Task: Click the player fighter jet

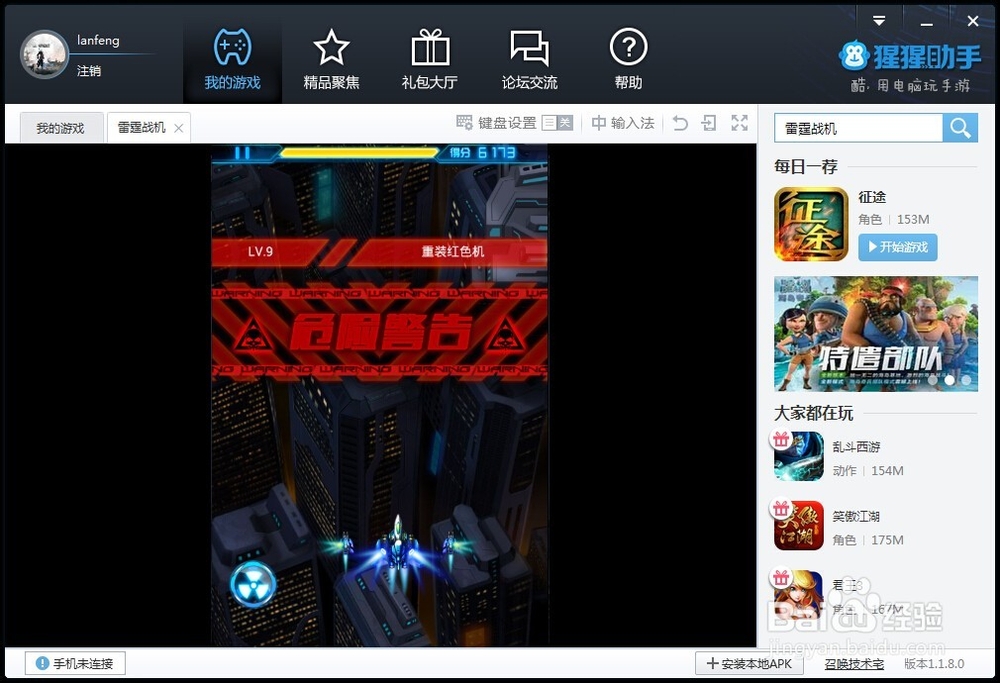Action: click(397, 545)
